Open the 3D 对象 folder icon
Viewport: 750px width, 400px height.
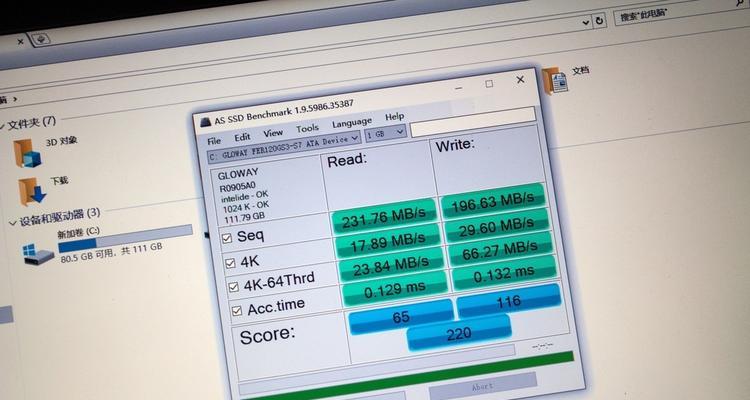pos(27,153)
